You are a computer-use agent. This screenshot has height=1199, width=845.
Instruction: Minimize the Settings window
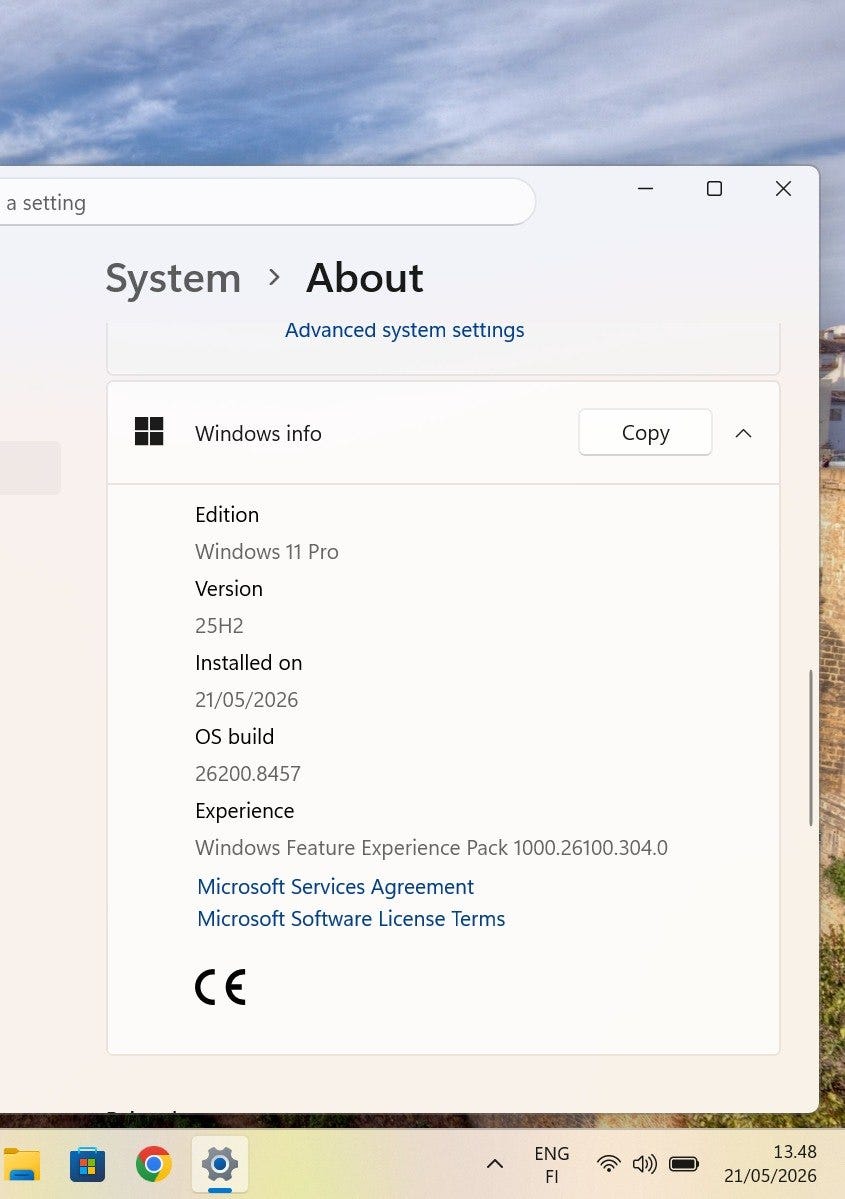[645, 188]
